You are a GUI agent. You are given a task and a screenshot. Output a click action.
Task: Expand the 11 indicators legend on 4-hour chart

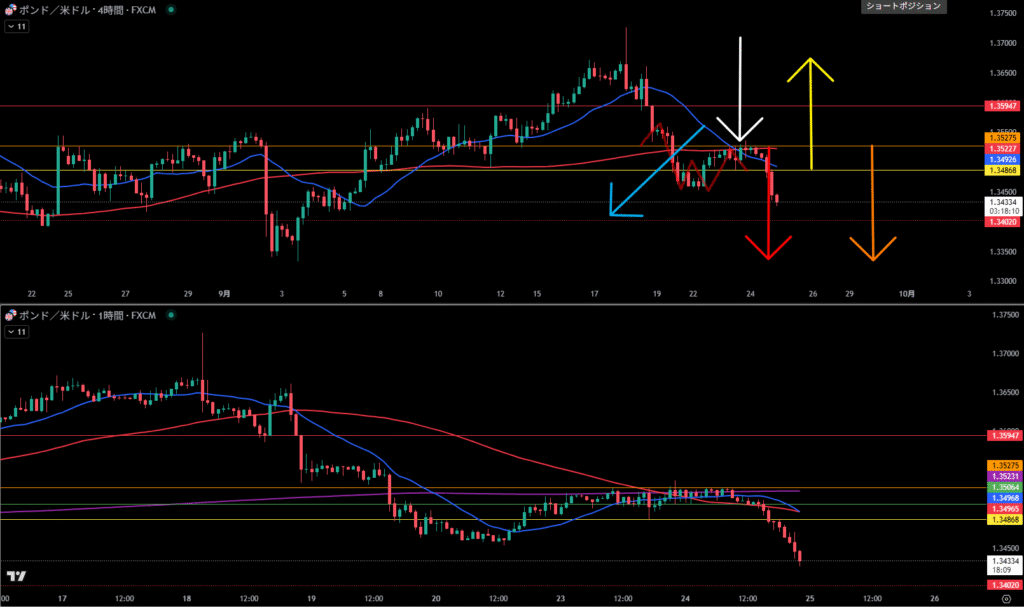[x=16, y=27]
